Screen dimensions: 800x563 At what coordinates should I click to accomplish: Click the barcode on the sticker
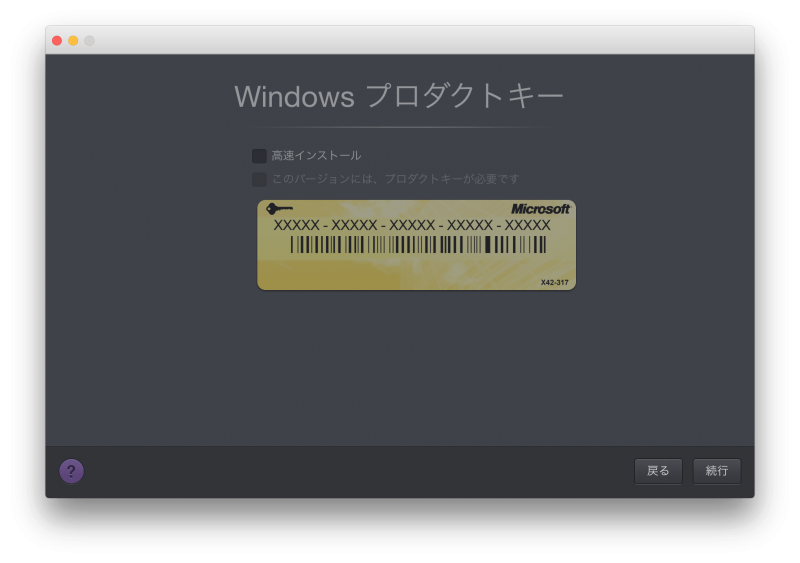click(418, 245)
